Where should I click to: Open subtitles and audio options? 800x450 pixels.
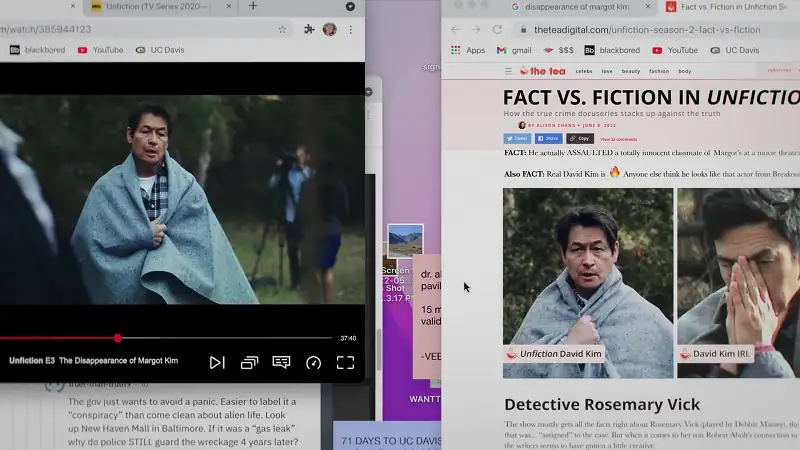tap(281, 362)
